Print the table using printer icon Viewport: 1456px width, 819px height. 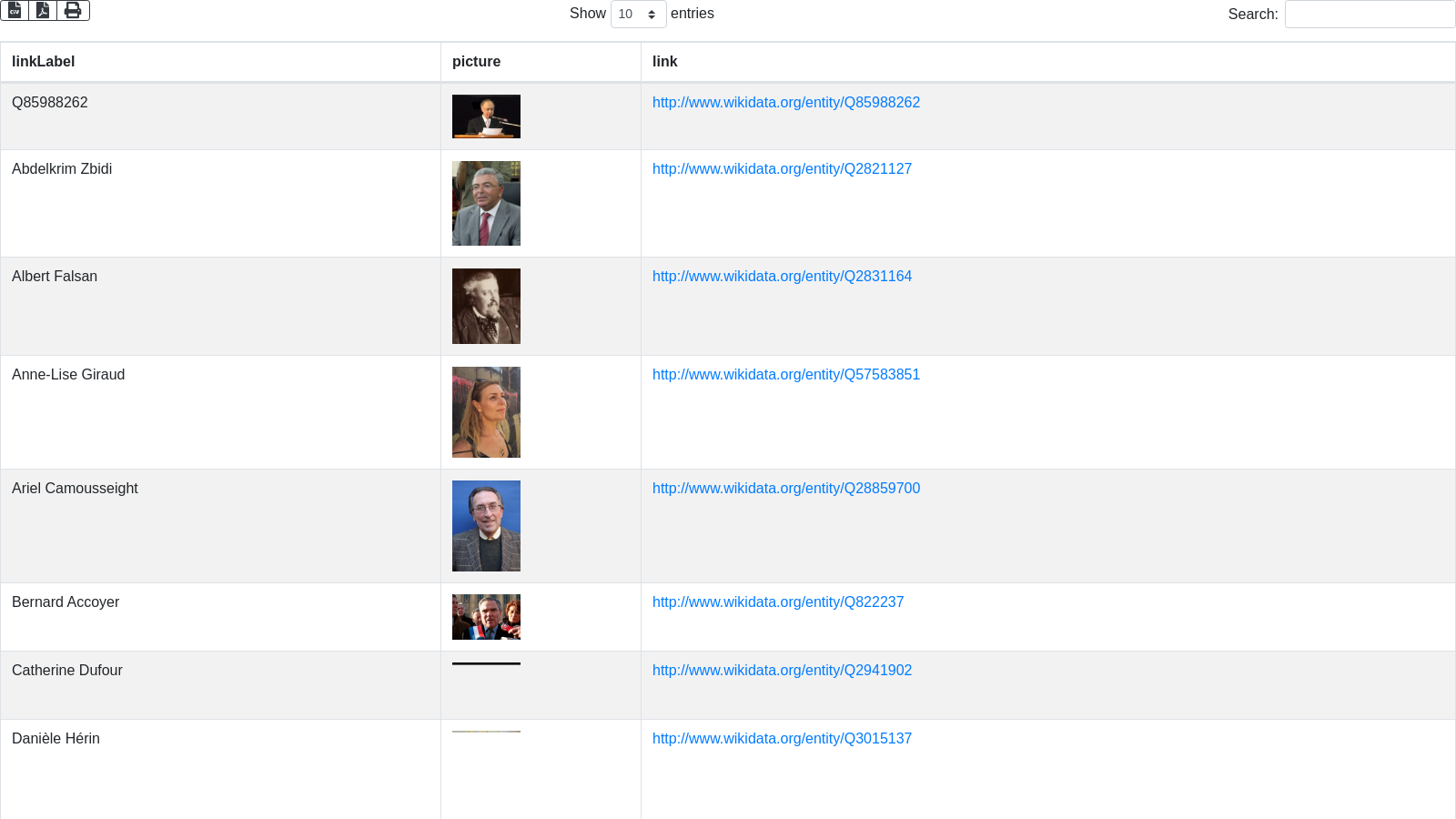73,10
